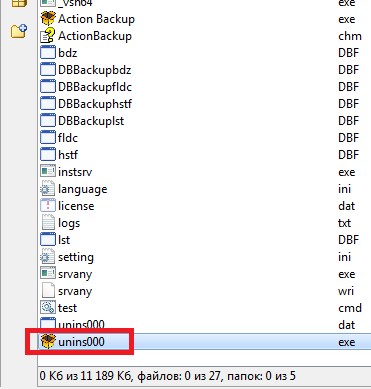Click the unins000 dat file icon
Viewport: 371px width, 389px height.
click(48, 324)
